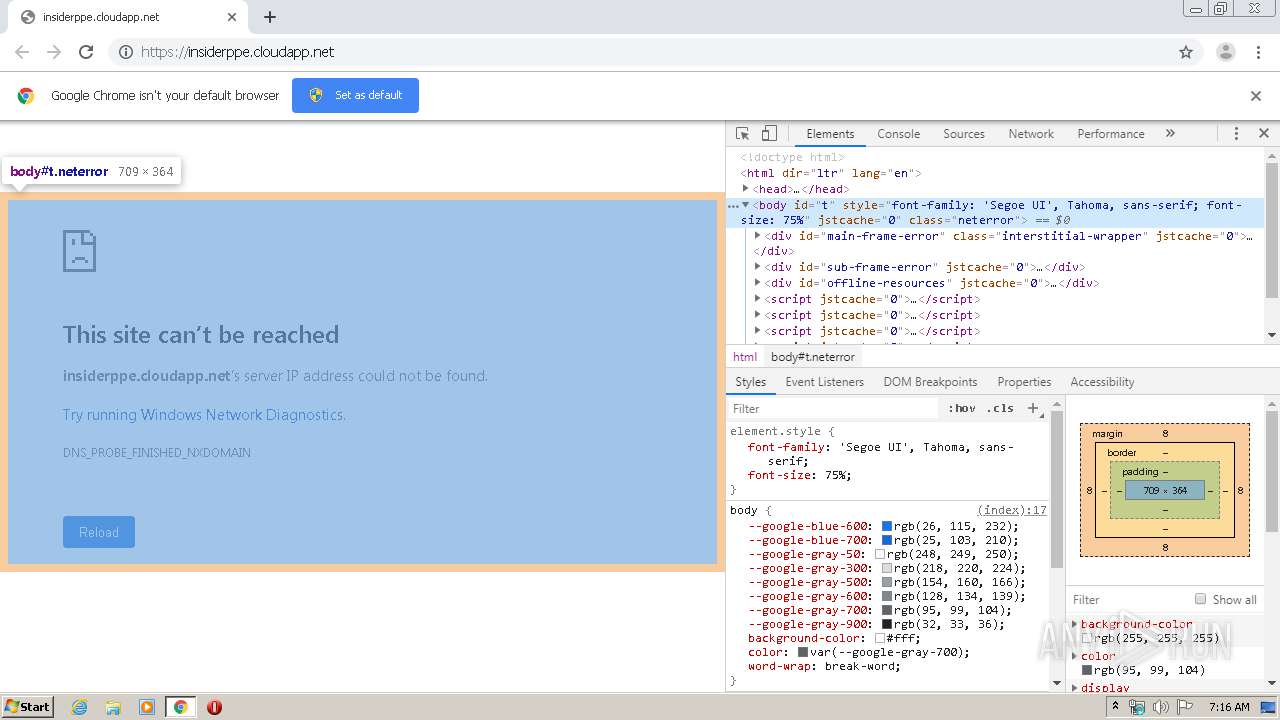Screen dimensions: 1280x720
Task: Click the forward navigation arrow
Action: (x=54, y=52)
